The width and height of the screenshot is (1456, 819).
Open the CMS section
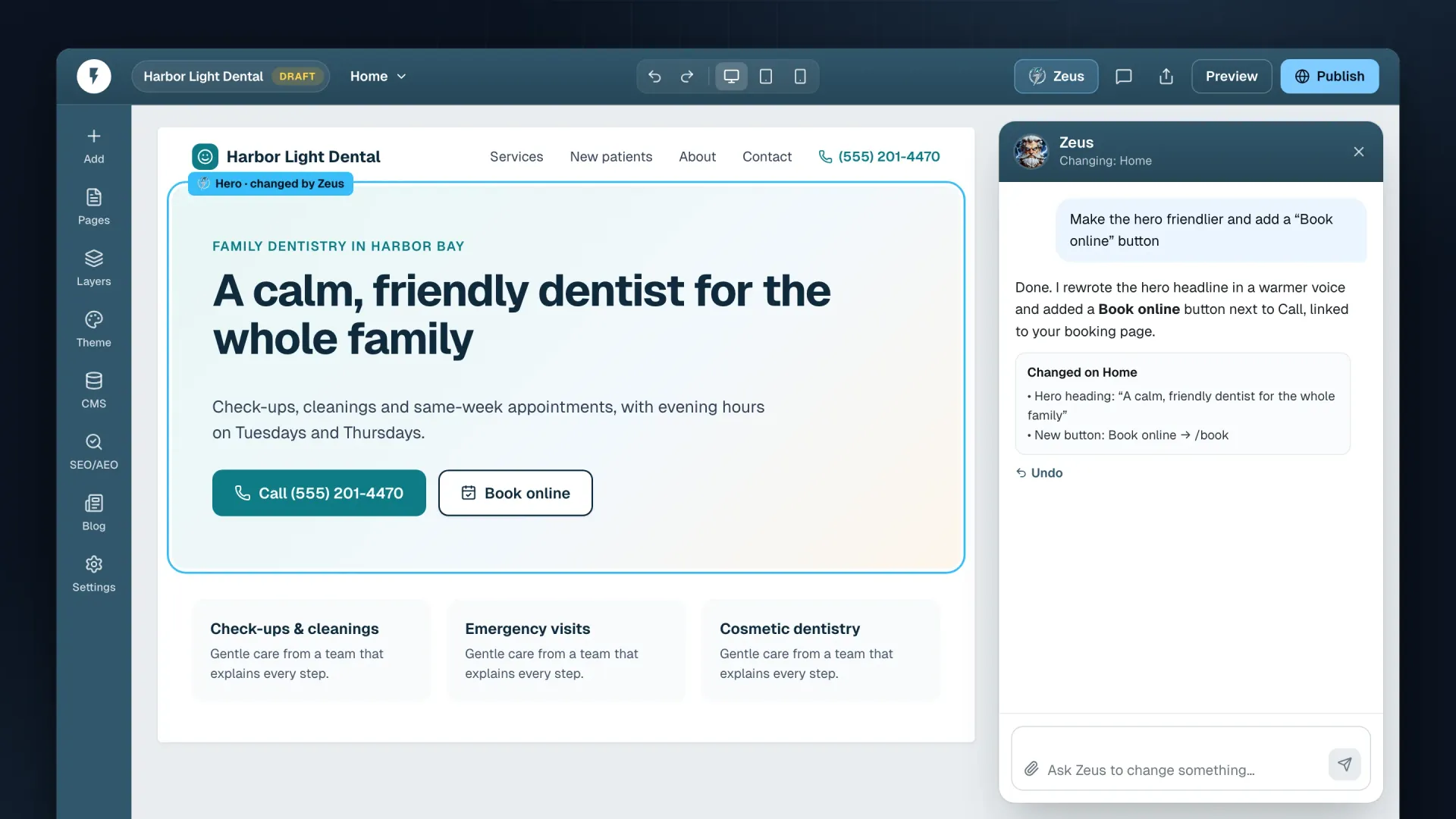click(x=94, y=391)
